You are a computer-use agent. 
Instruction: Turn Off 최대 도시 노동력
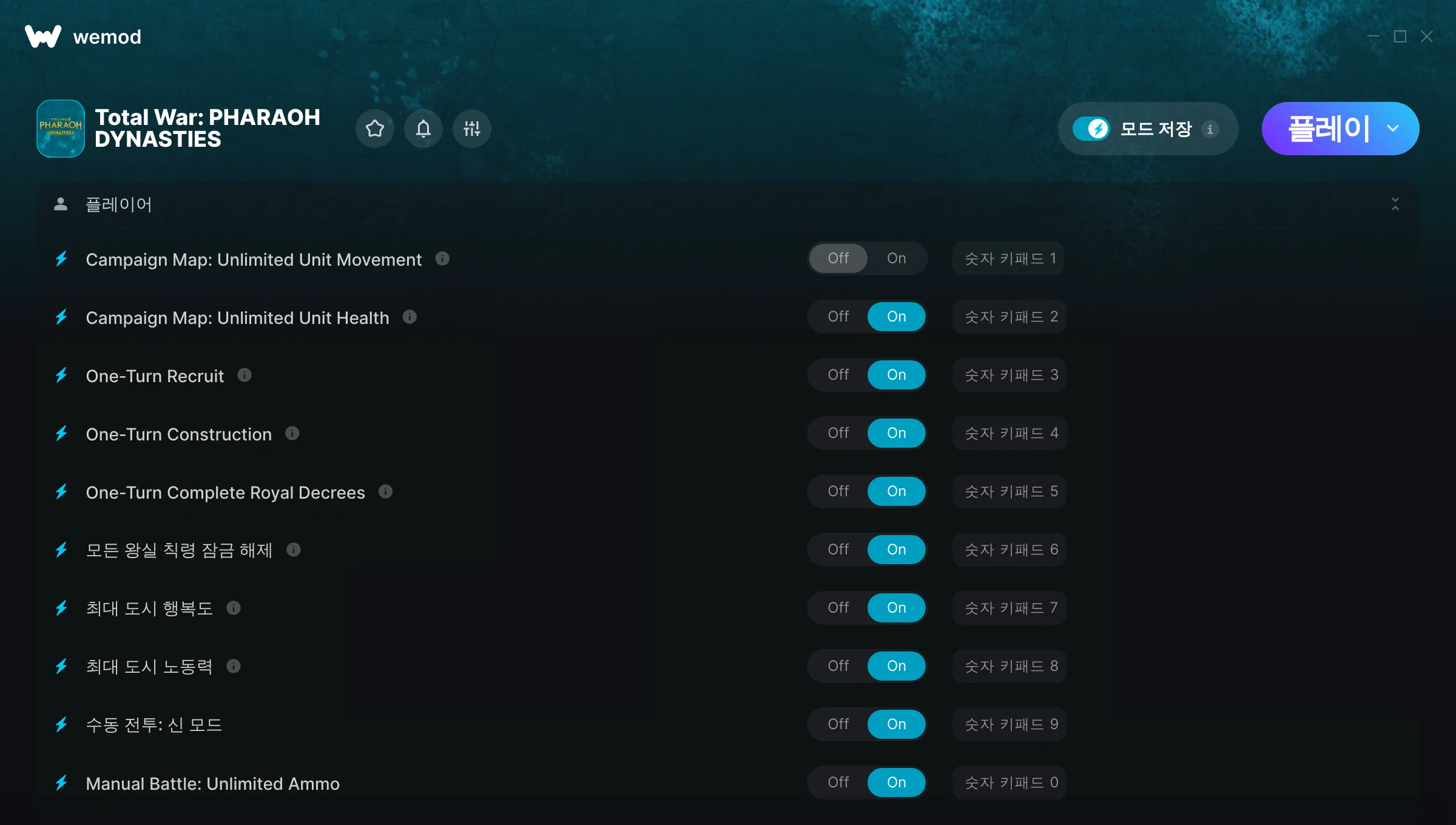838,666
